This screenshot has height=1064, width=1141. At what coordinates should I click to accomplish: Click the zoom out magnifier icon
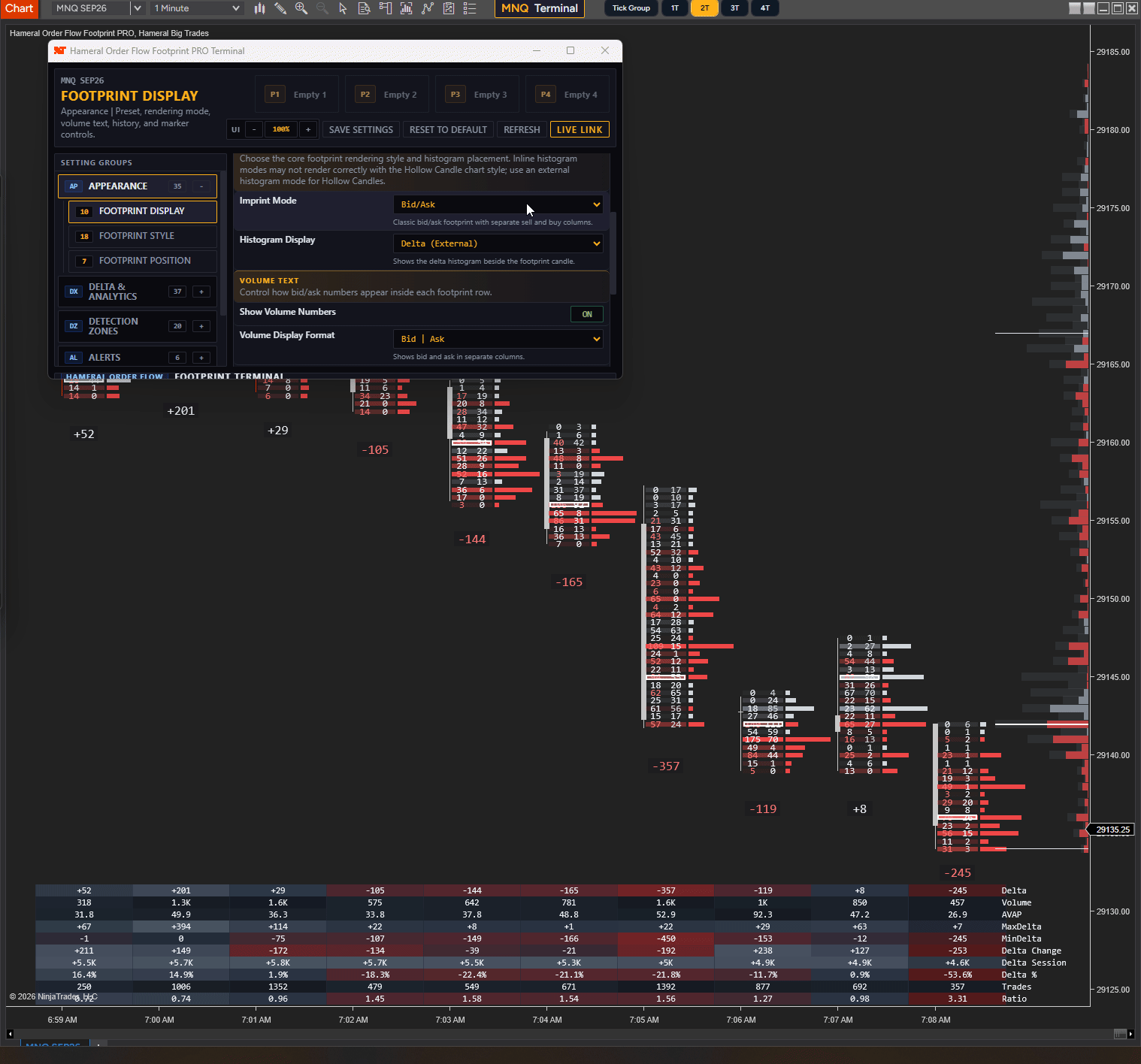point(322,8)
